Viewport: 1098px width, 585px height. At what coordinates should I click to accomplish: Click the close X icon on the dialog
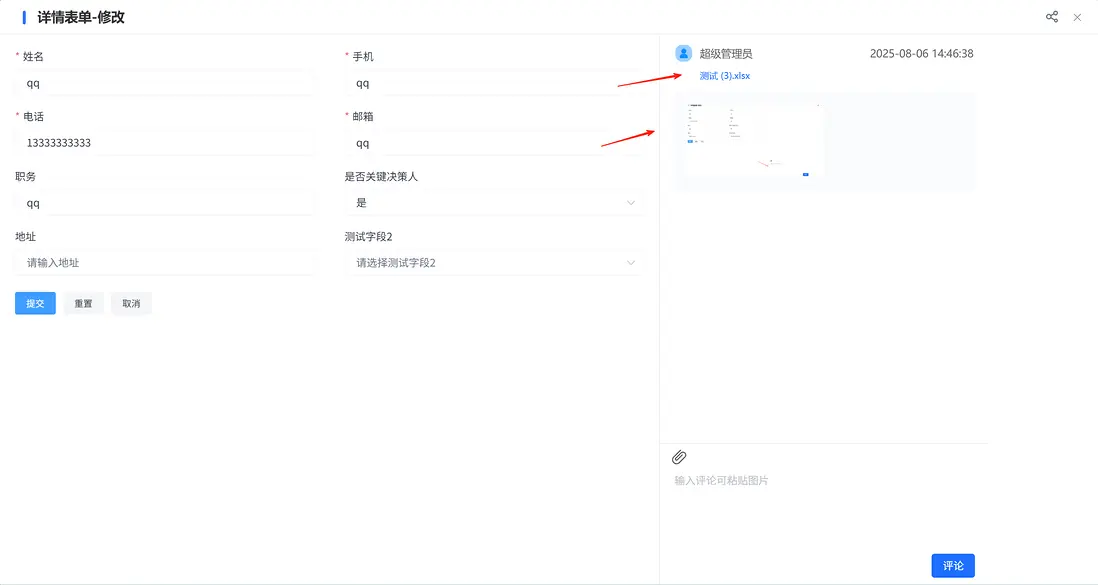(1077, 17)
